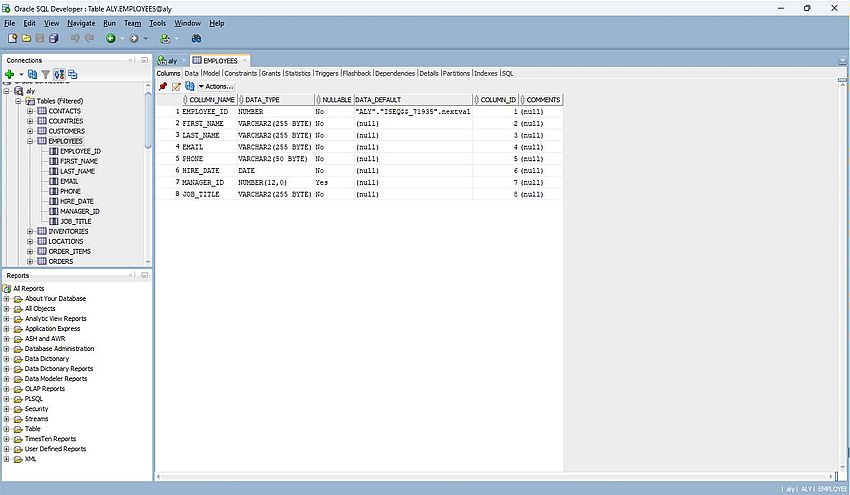Click the New file toolbar icon

click(13, 38)
